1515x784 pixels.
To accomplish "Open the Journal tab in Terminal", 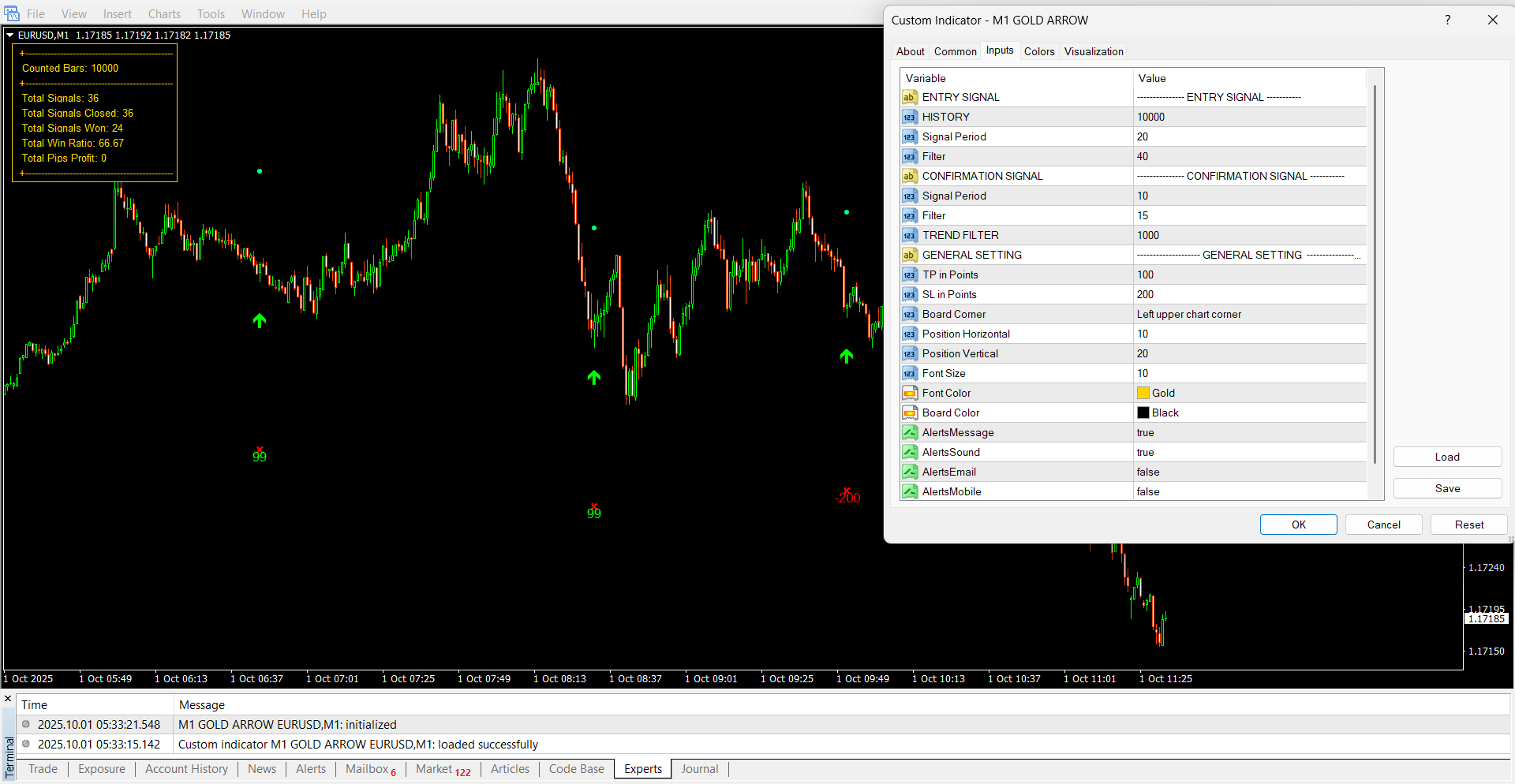I will [x=699, y=769].
